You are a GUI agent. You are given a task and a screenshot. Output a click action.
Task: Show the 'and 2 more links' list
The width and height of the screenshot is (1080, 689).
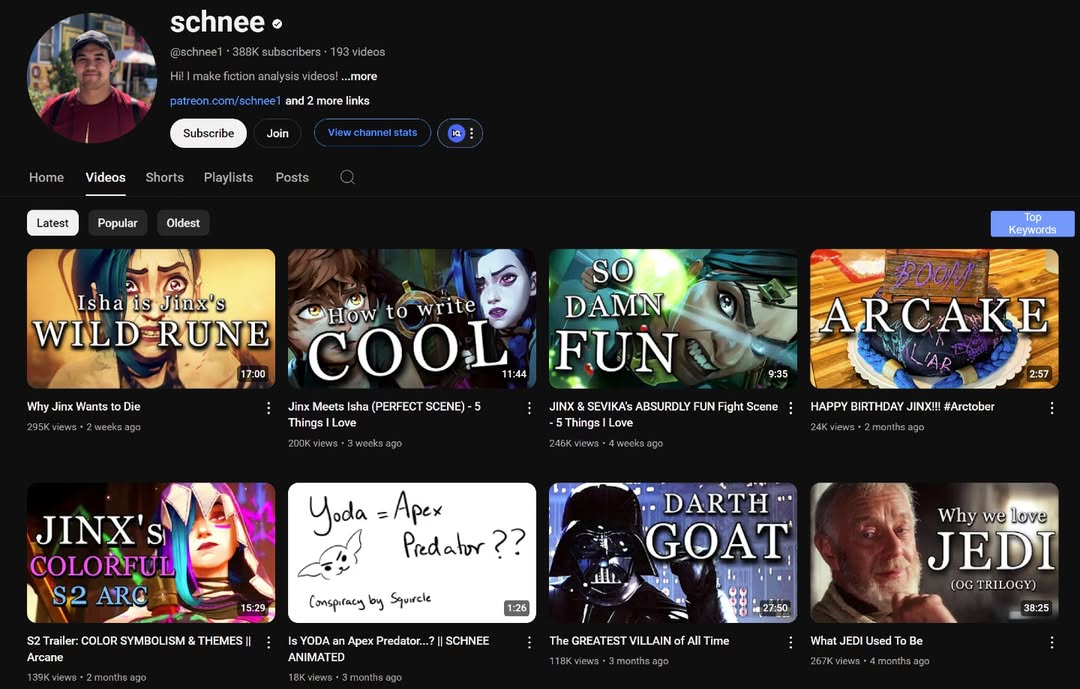[x=327, y=101]
